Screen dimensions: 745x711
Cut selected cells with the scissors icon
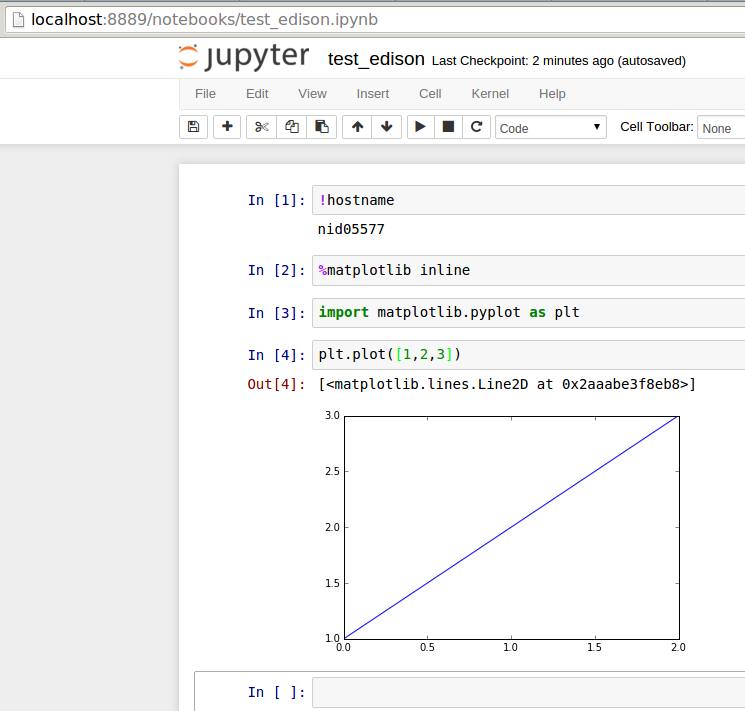[x=261, y=127]
